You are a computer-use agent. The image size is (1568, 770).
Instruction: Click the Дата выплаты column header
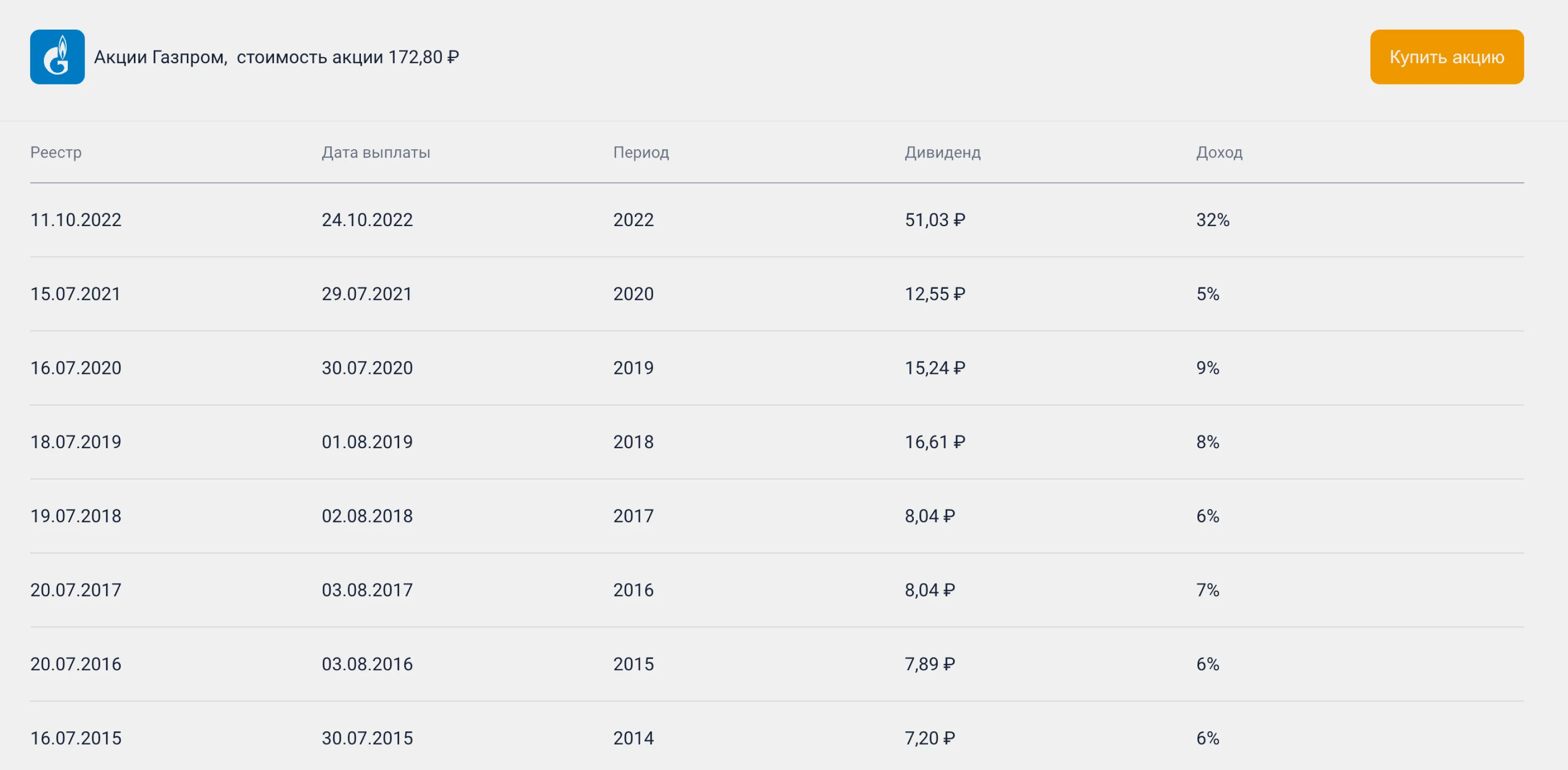coord(376,152)
